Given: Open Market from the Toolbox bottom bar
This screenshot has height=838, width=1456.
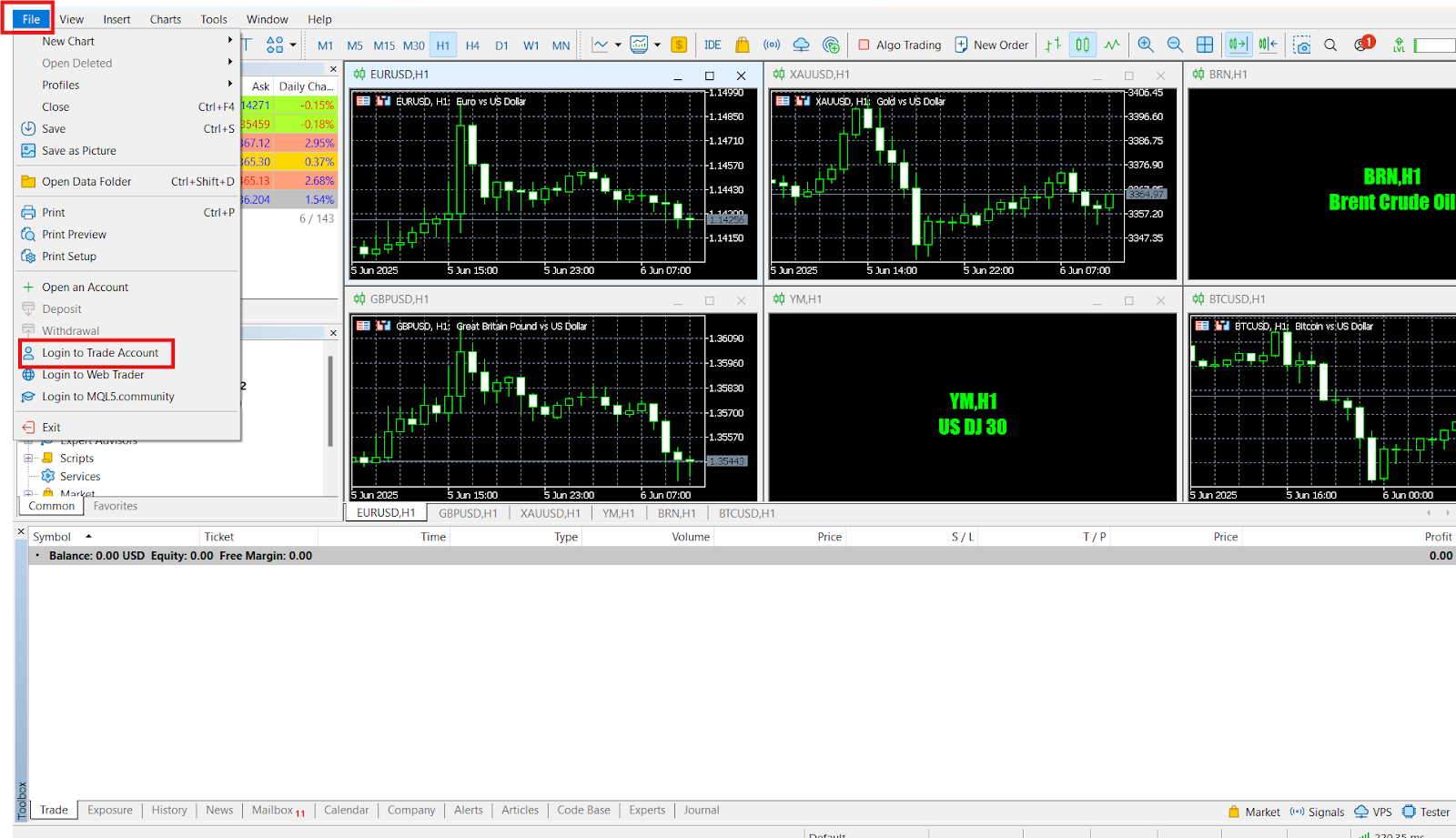Looking at the screenshot, I should [1253, 812].
